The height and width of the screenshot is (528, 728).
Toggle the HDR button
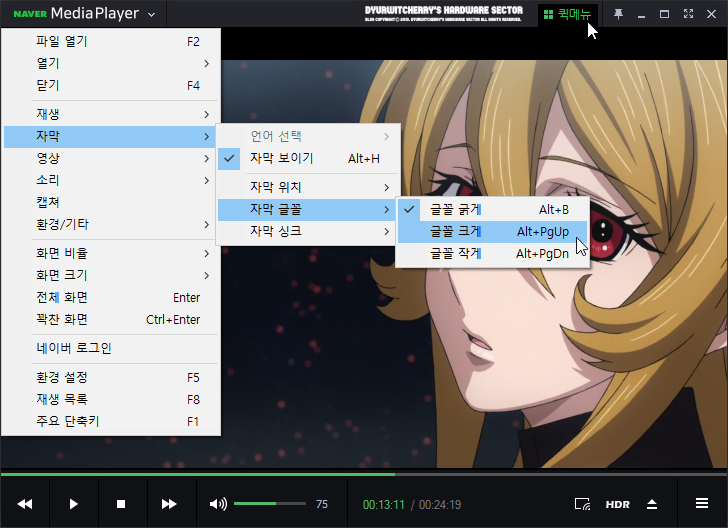(618, 505)
